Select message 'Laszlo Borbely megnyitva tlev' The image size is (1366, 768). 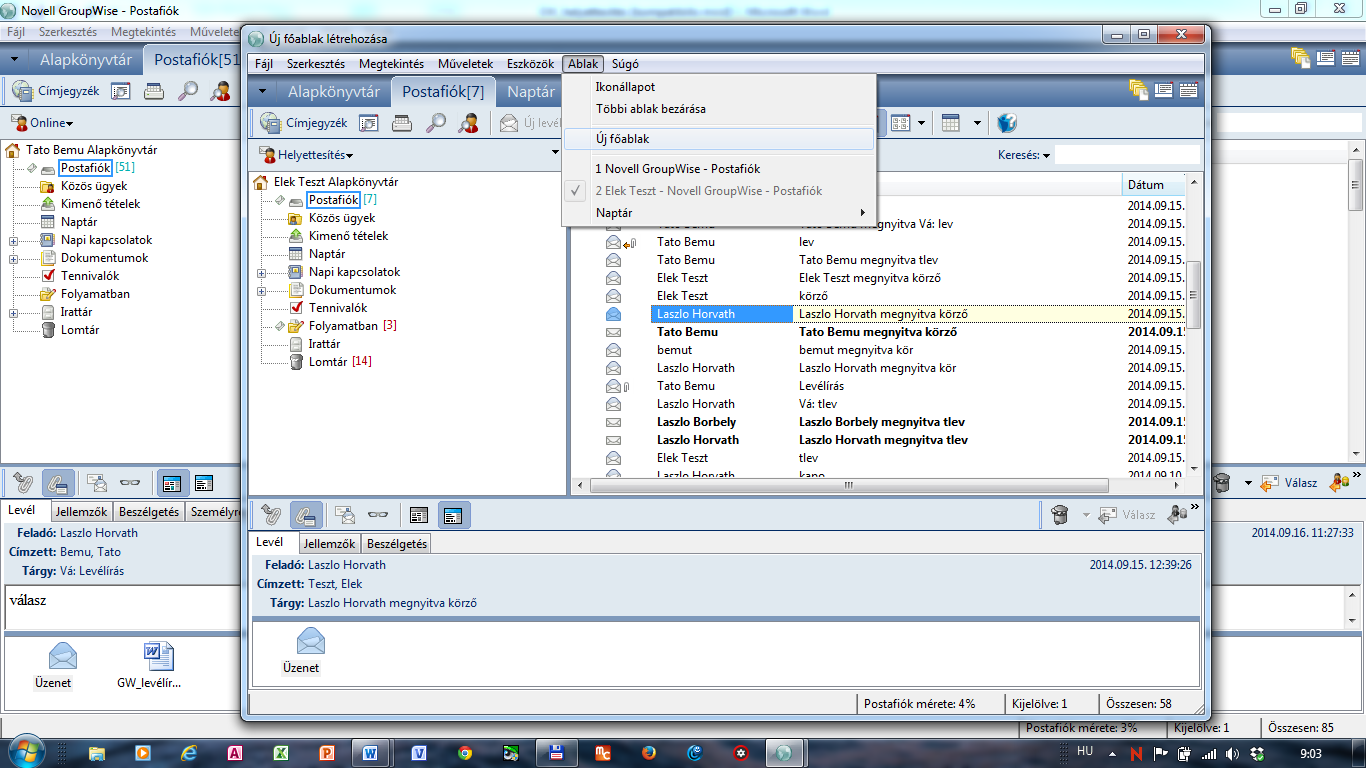(883, 422)
